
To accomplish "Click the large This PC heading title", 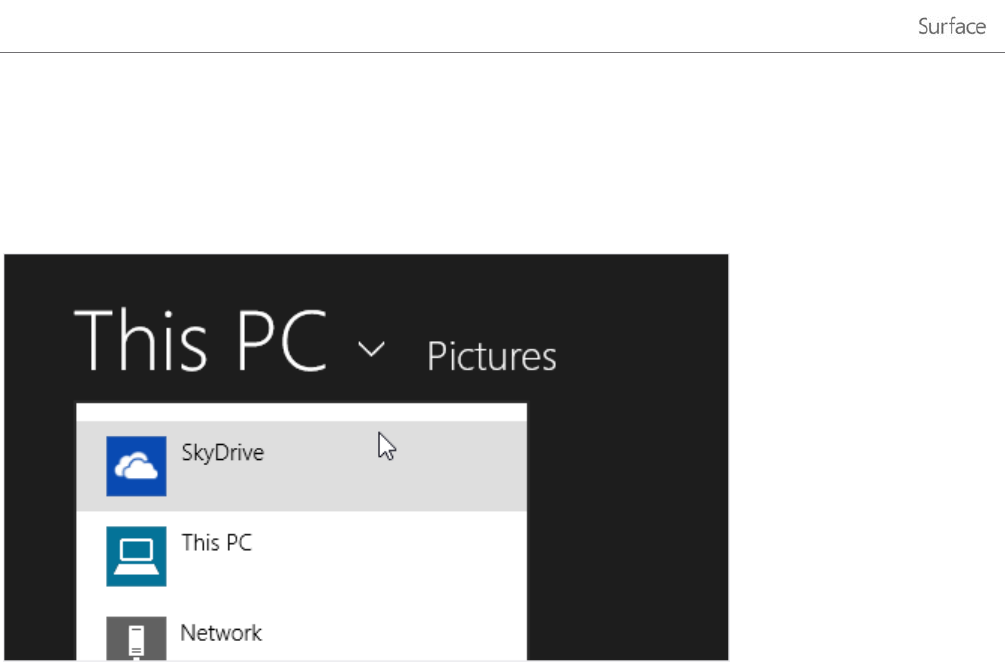I will click(x=200, y=340).
